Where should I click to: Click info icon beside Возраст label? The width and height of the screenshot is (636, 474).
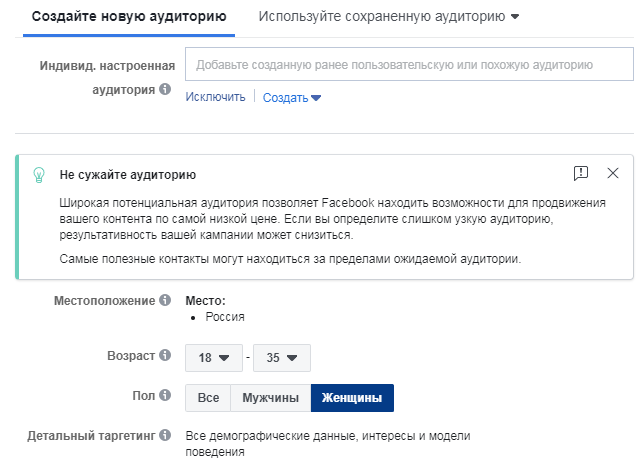165,356
